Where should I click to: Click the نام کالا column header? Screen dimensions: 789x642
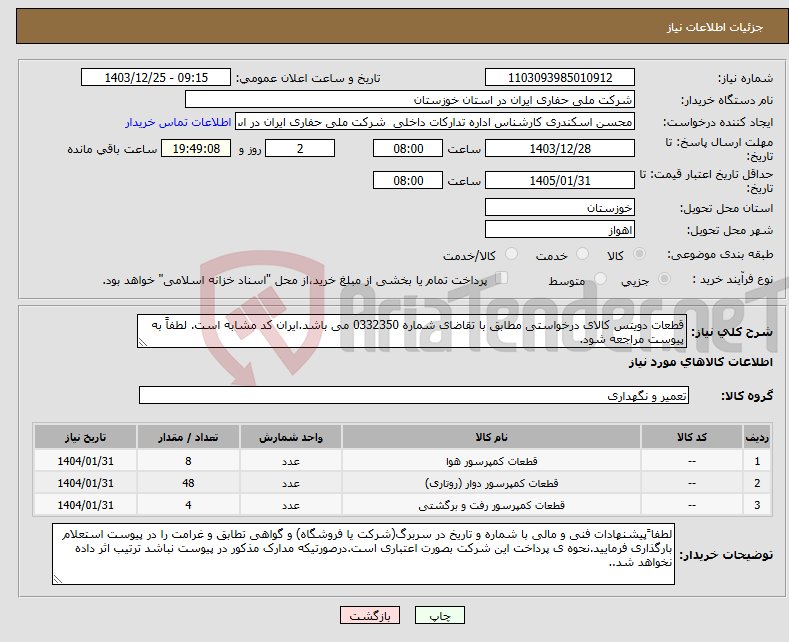pos(491,437)
